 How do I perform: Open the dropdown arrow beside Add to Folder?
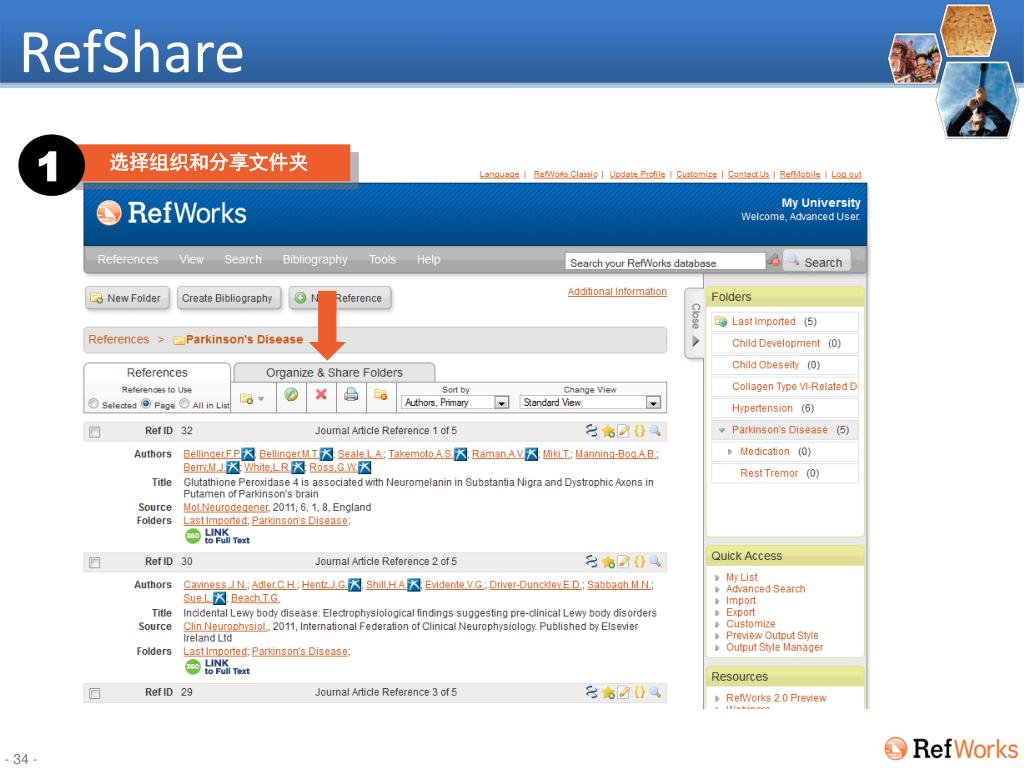(261, 399)
